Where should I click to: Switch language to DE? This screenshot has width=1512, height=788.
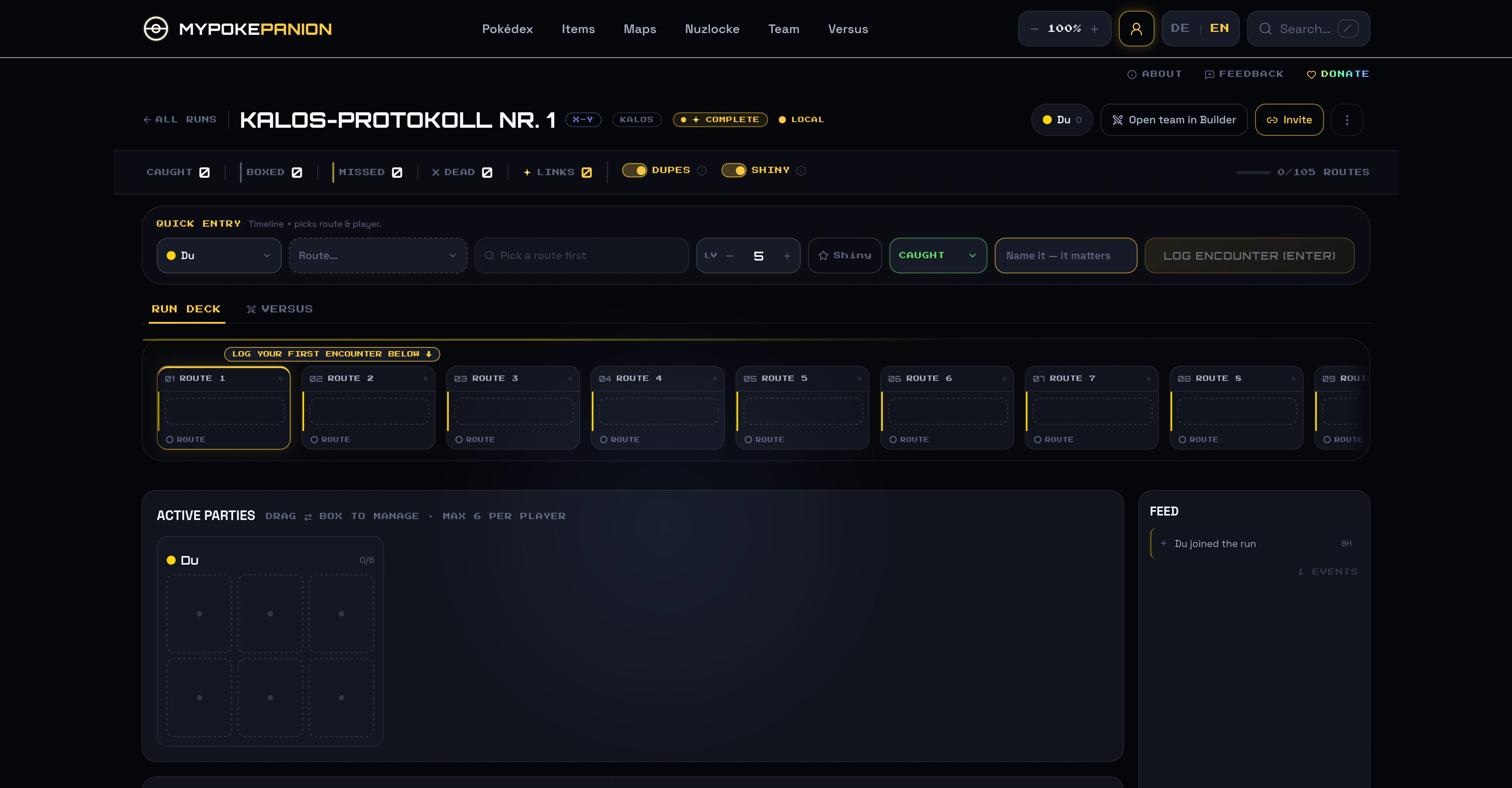[1180, 28]
